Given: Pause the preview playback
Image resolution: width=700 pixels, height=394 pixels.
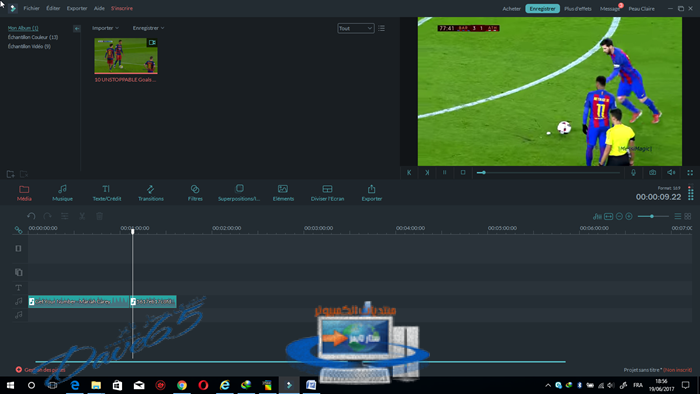Looking at the screenshot, I should click(x=445, y=172).
